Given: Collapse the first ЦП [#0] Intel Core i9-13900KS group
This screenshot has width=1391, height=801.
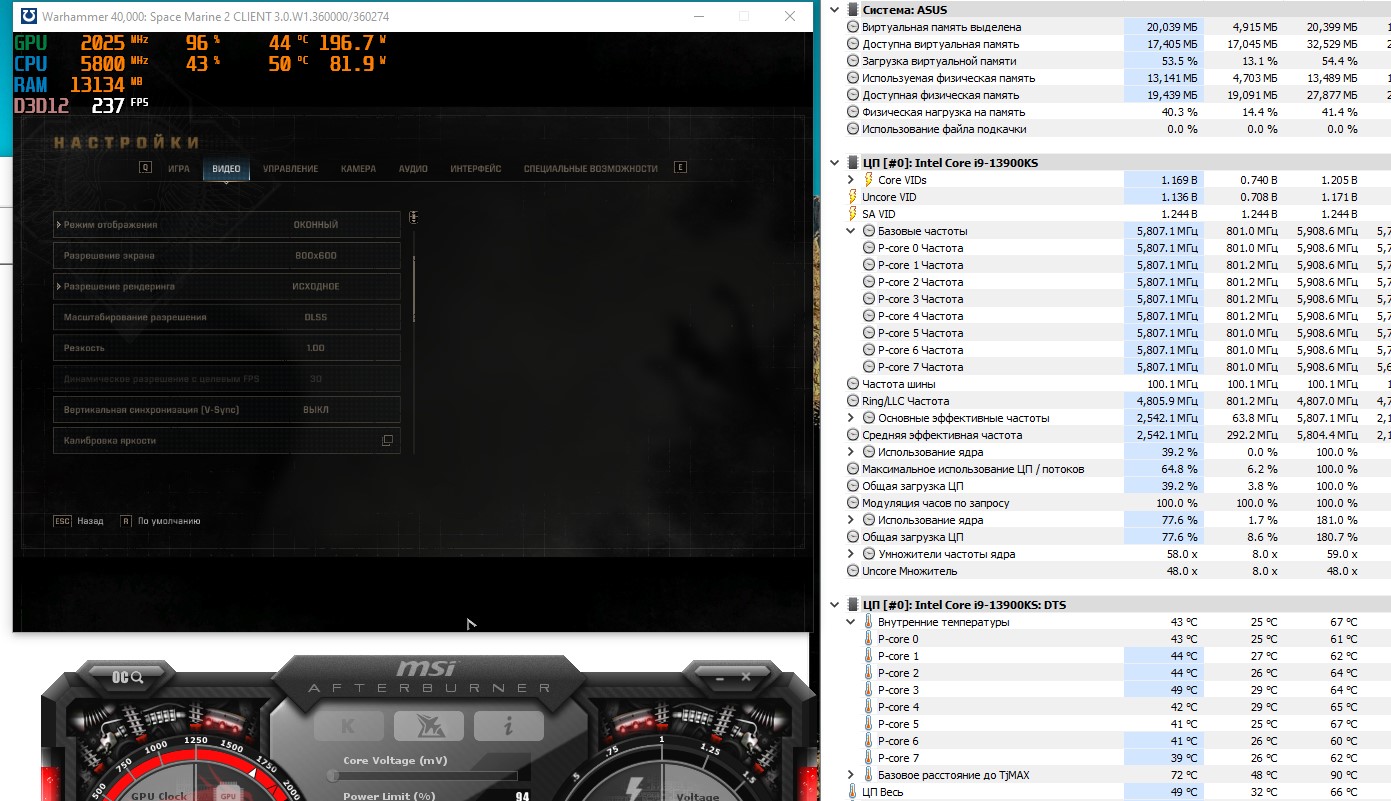Looking at the screenshot, I should pyautogui.click(x=836, y=163).
